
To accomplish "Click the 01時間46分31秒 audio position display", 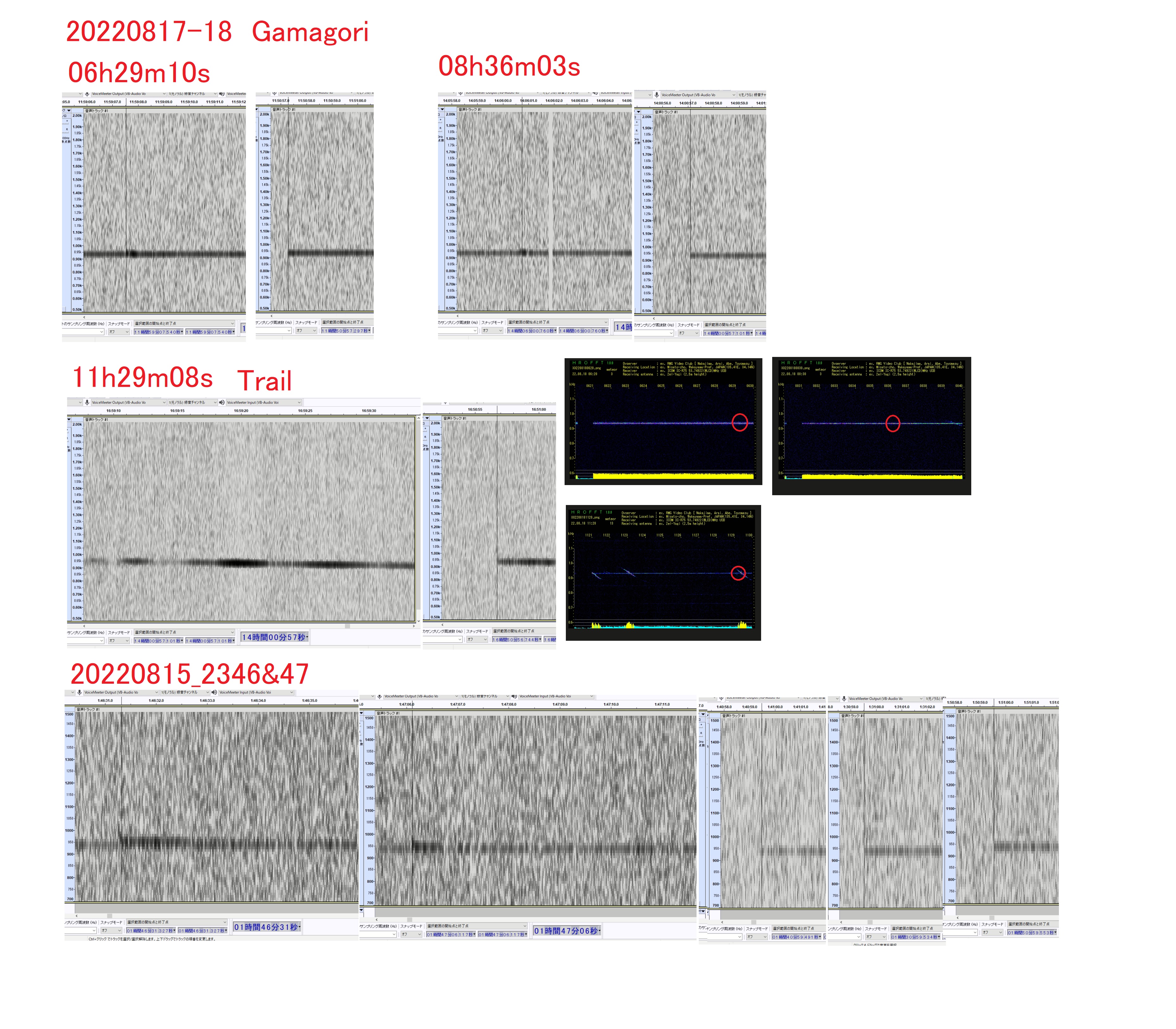I will (x=266, y=927).
